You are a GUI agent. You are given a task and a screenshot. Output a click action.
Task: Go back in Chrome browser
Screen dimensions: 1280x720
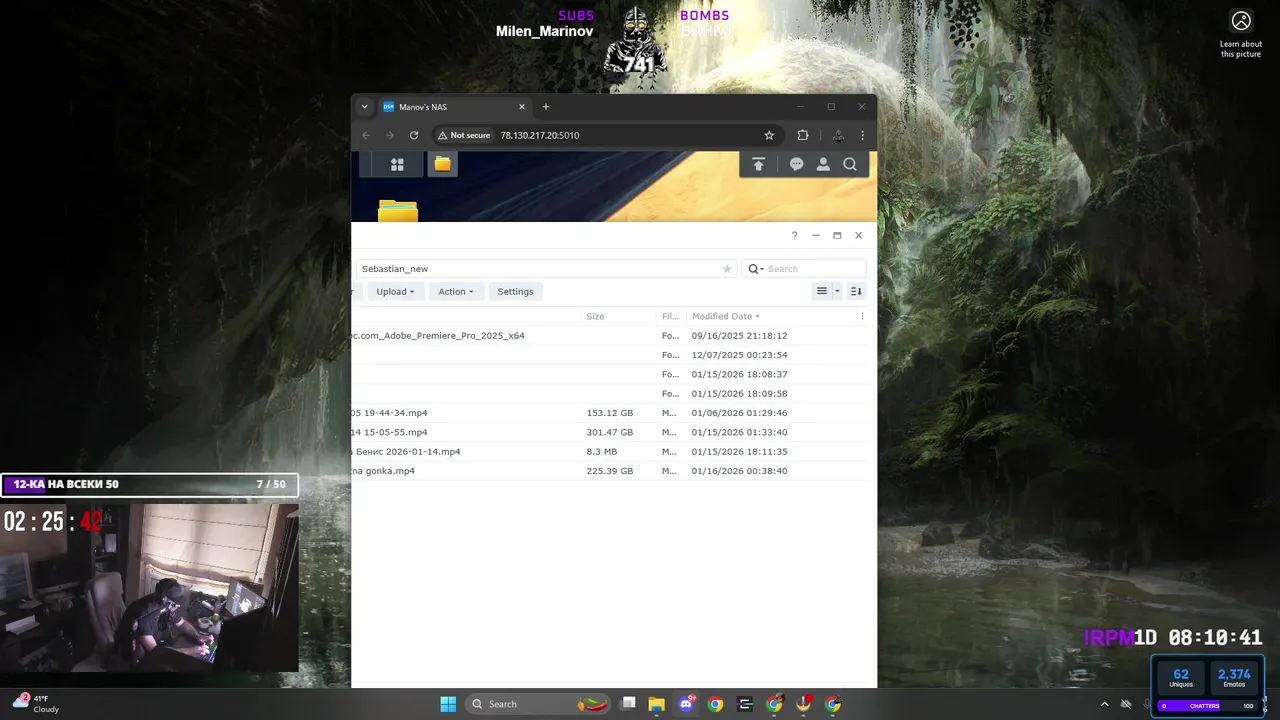(x=366, y=135)
